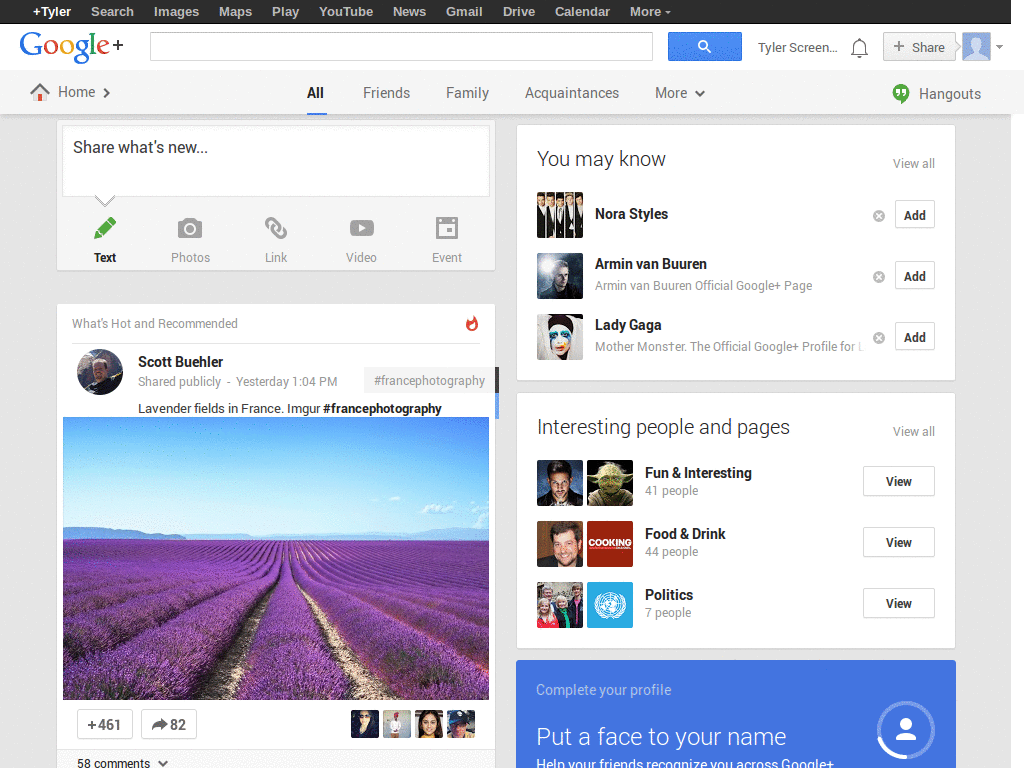Expand the More circles dropdown

tap(680, 93)
